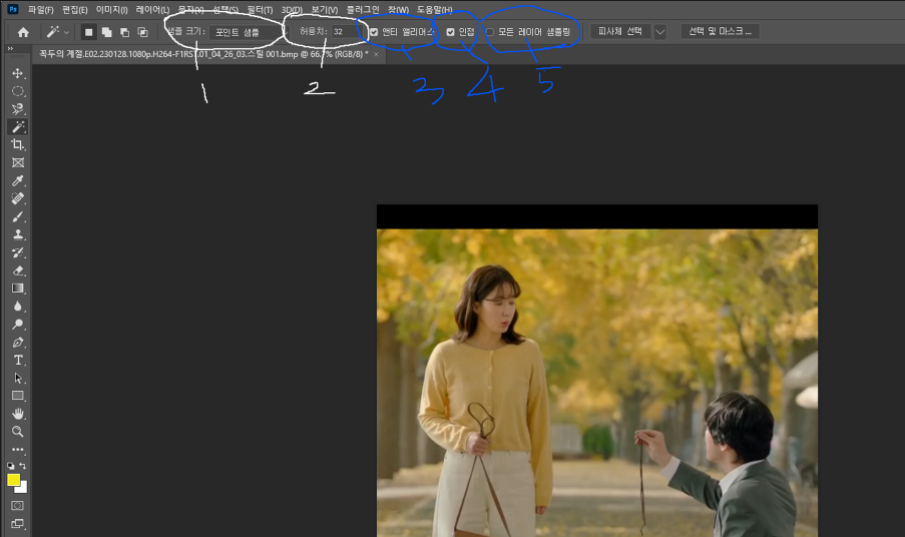Click the black bar atop the image
The image size is (905, 537).
[x=597, y=217]
